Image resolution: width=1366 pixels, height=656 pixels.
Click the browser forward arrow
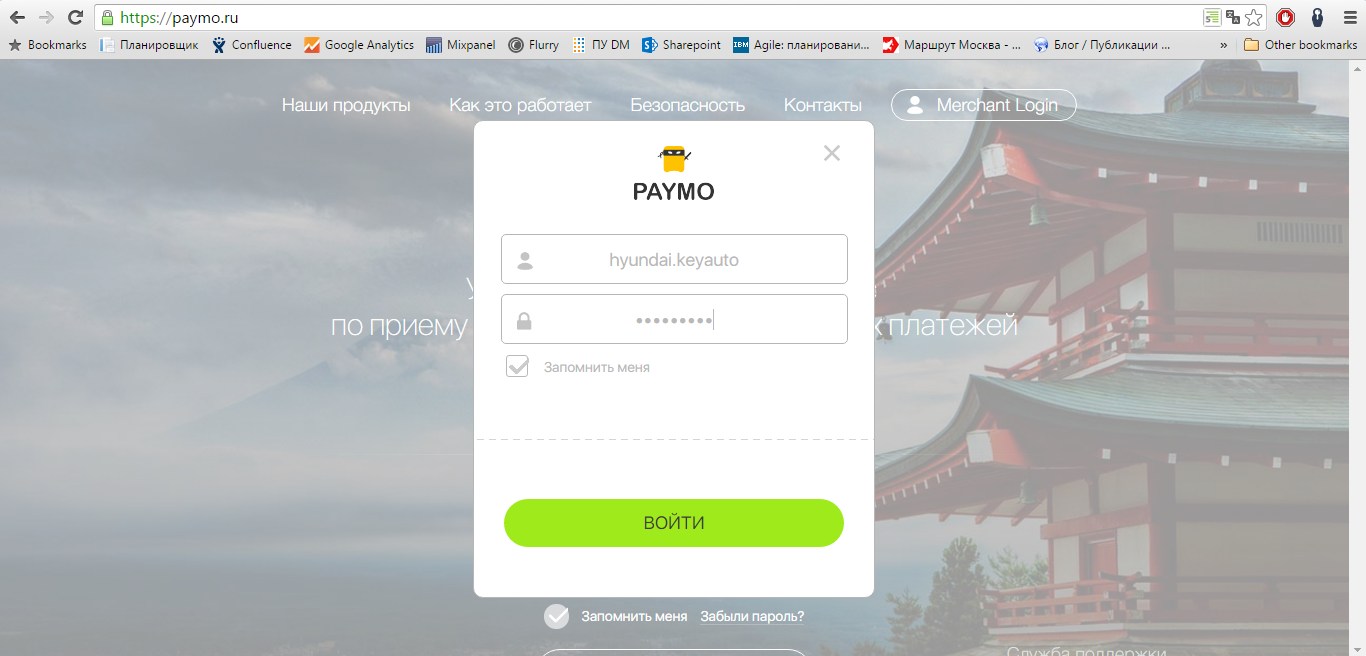click(46, 17)
